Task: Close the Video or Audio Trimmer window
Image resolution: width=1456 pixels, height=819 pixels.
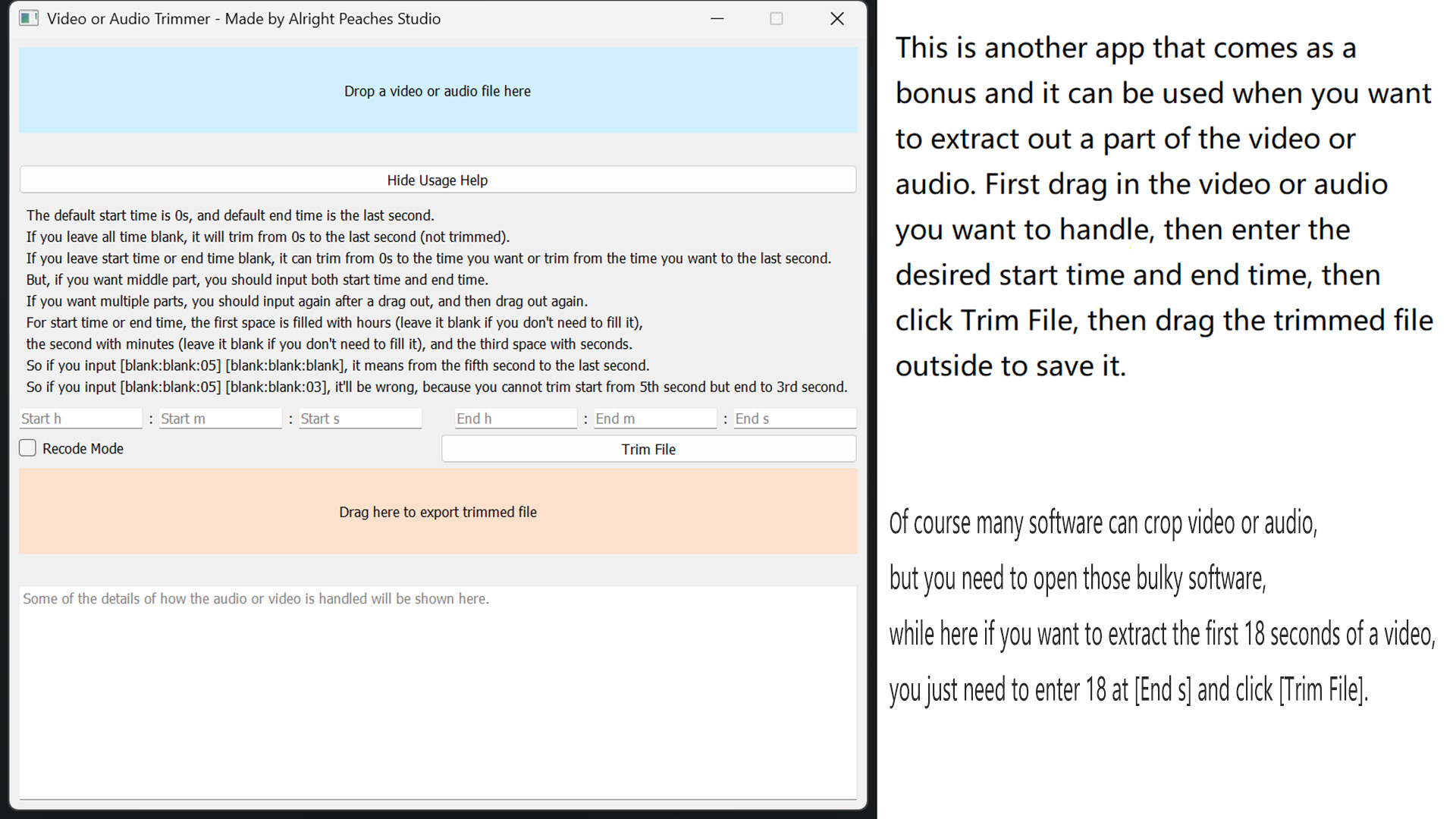Action: point(837,18)
